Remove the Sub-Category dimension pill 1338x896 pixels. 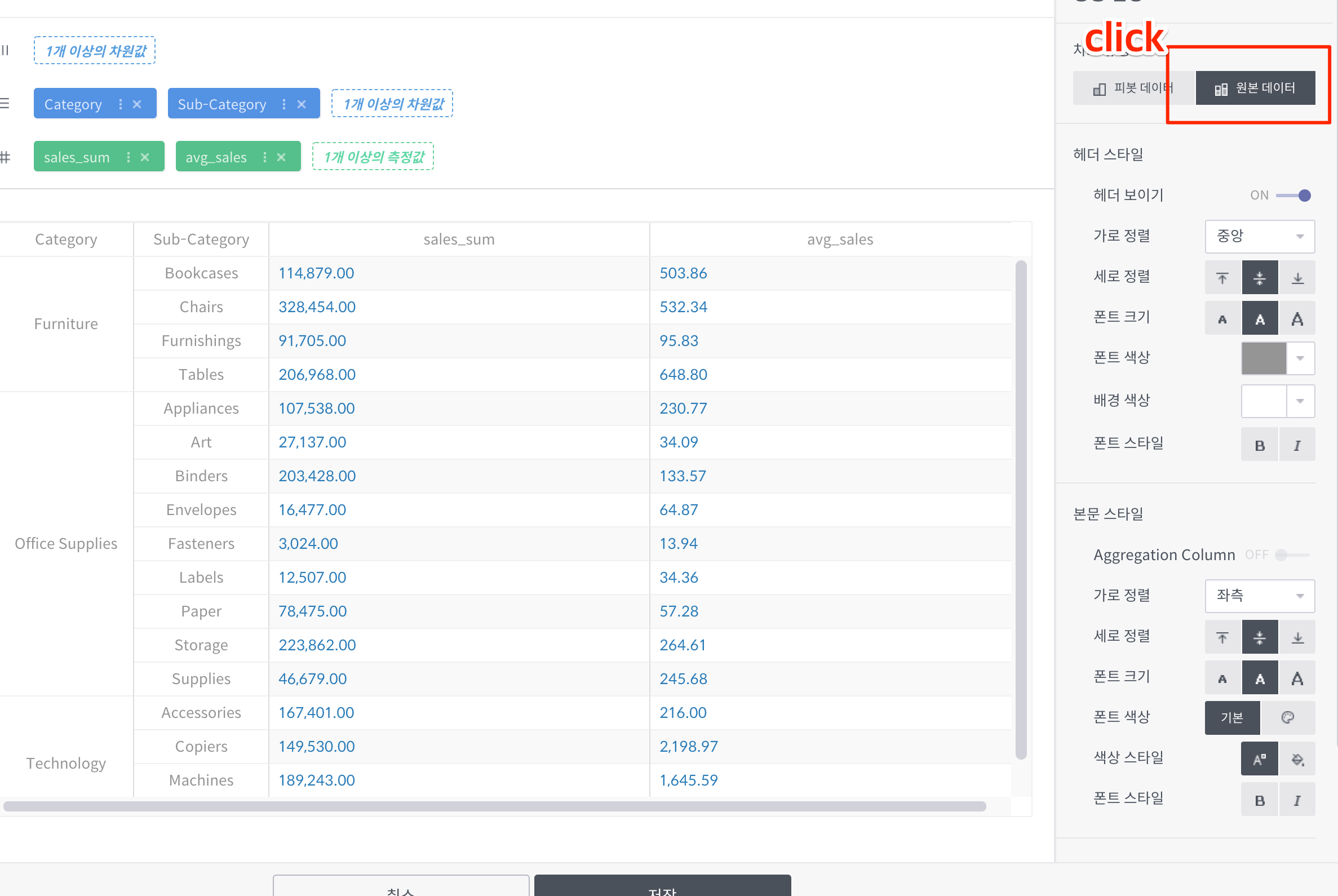point(302,104)
